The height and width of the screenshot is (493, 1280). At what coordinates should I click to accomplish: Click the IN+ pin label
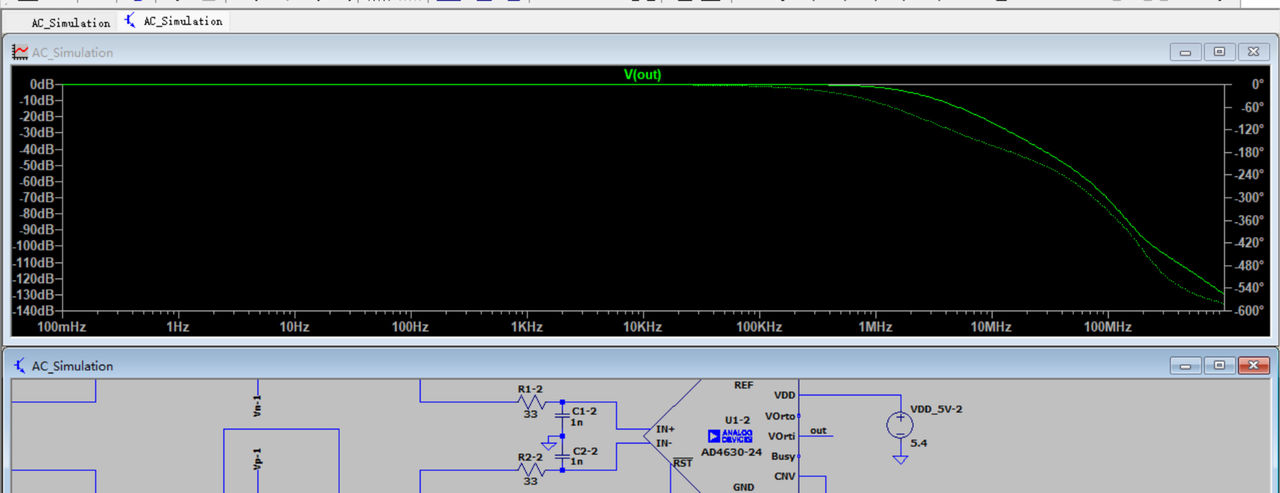[x=665, y=428]
